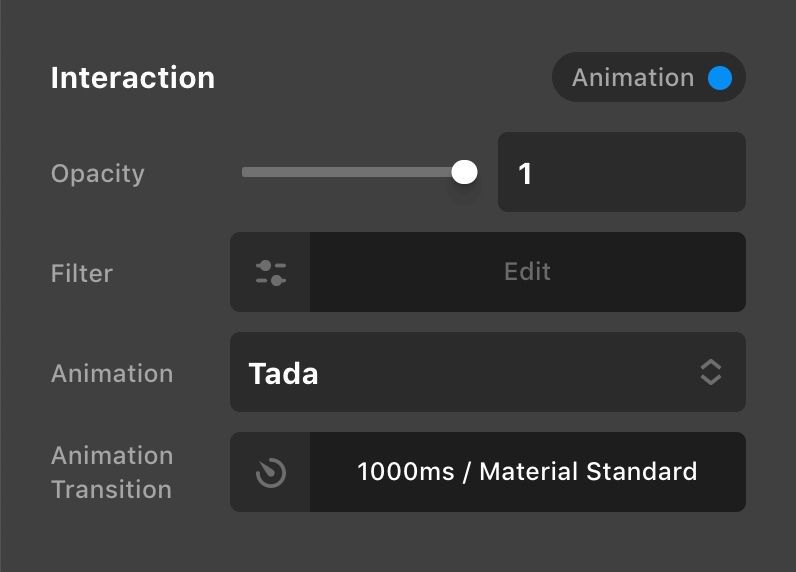Click the Animation Transition label

pyautogui.click(x=112, y=472)
